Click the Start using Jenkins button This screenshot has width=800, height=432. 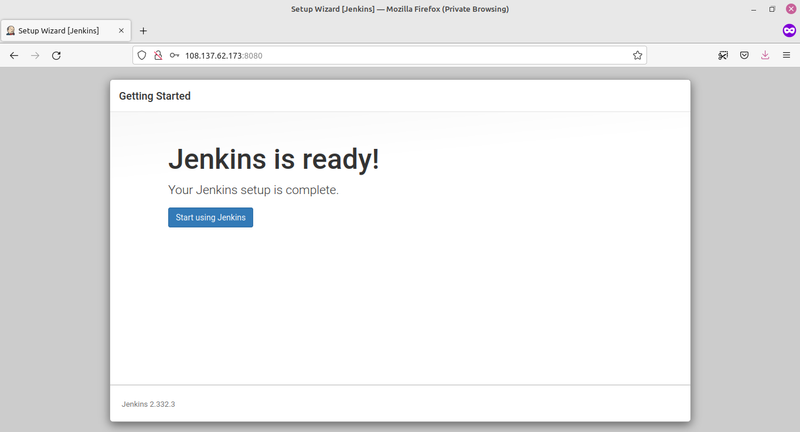210,217
